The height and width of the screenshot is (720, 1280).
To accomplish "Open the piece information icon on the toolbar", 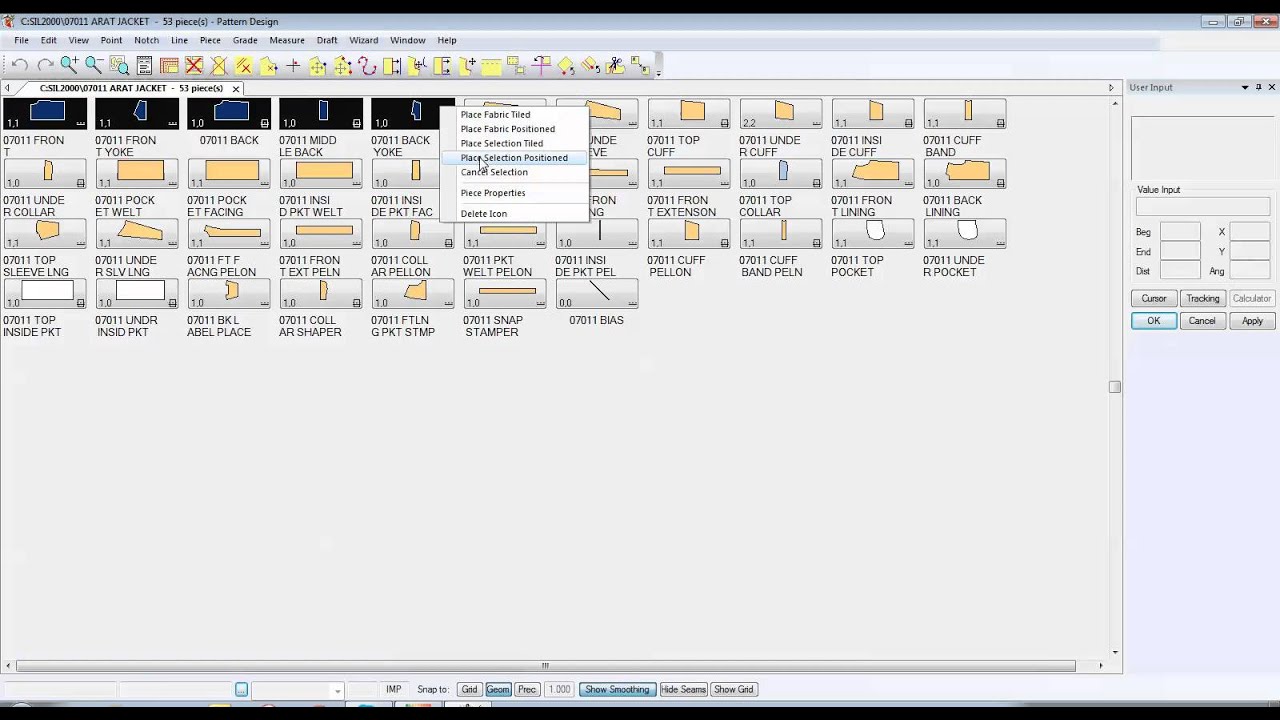I will pos(143,65).
